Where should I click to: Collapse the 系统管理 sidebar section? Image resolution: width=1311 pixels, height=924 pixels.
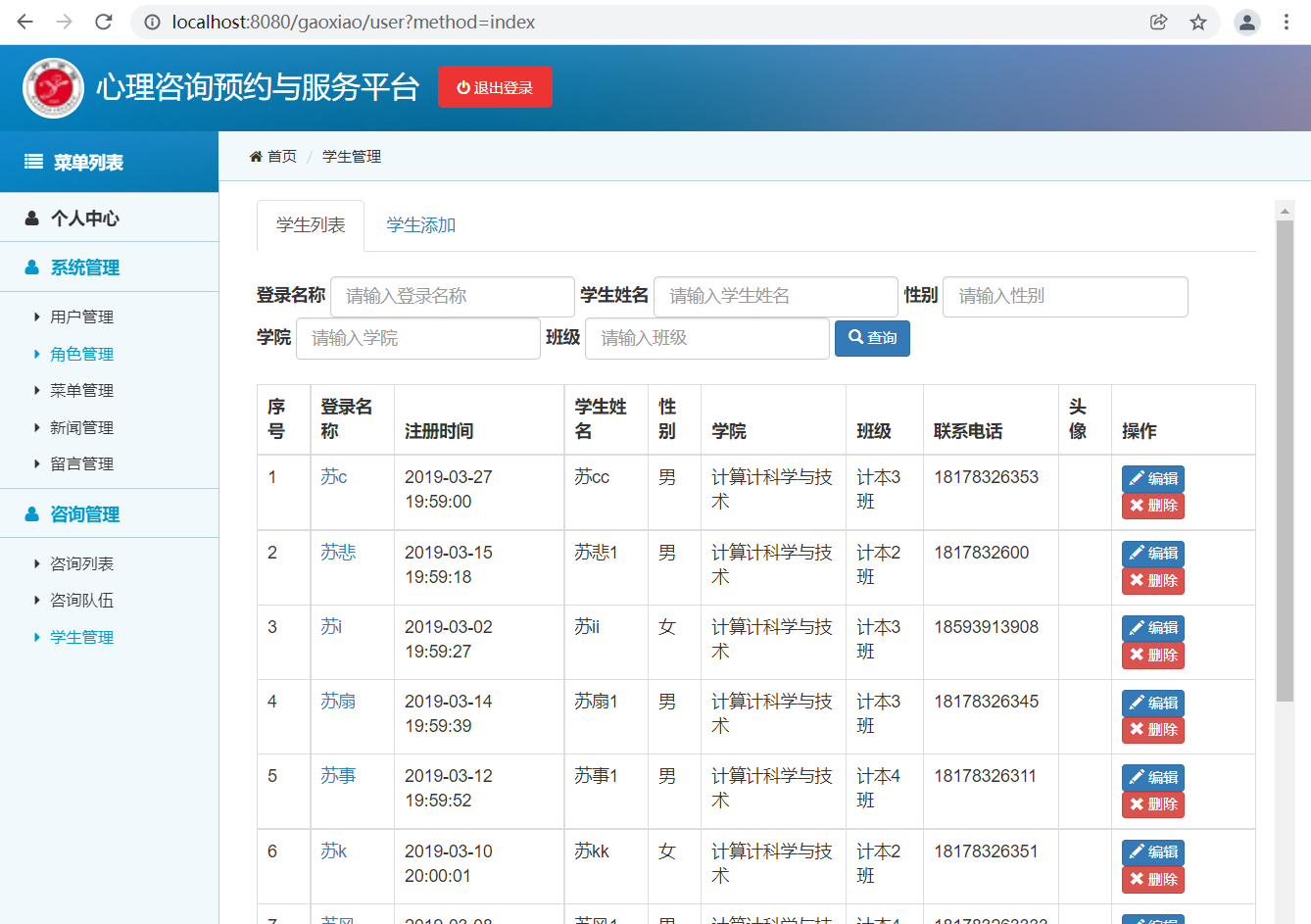click(x=84, y=267)
